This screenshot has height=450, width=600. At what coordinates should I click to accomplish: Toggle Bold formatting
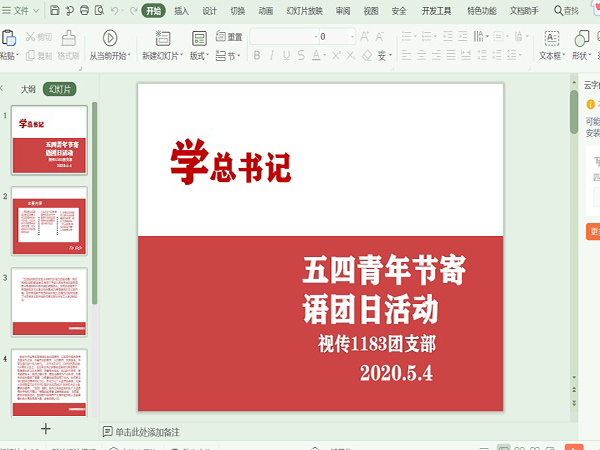pyautogui.click(x=257, y=56)
